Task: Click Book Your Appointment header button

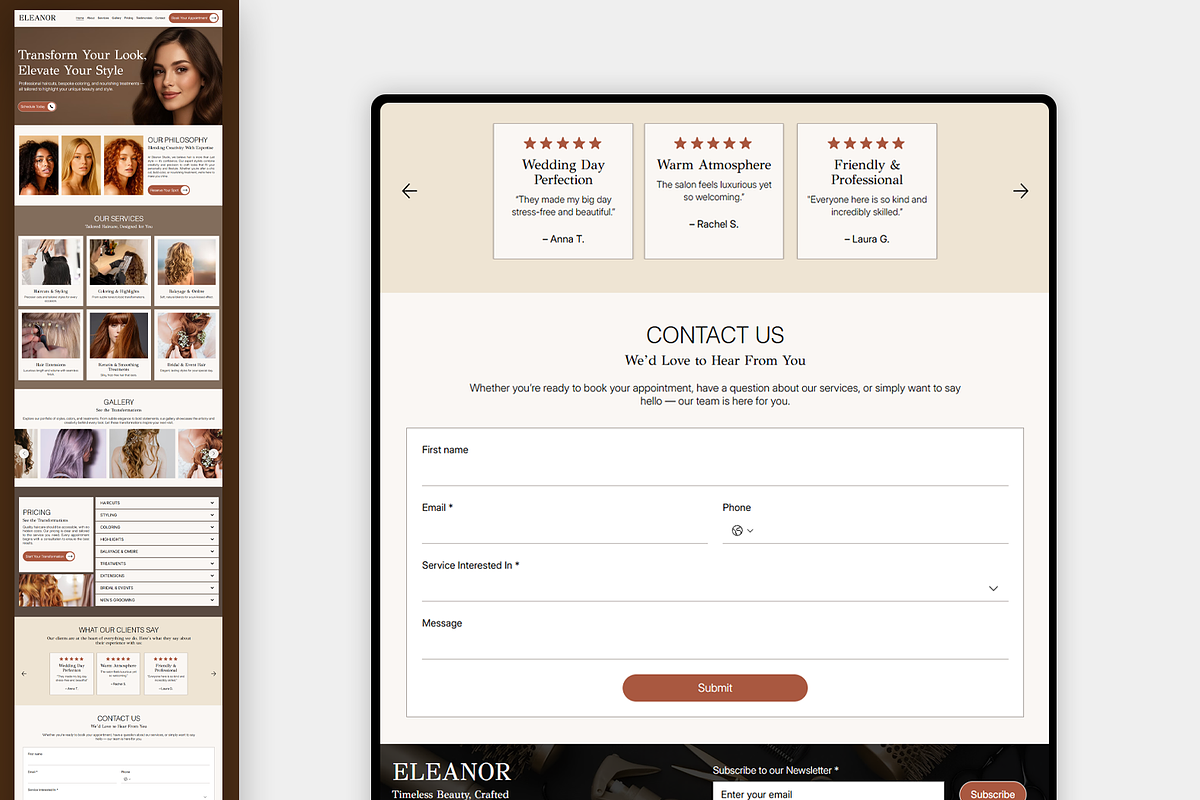Action: pyautogui.click(x=193, y=18)
